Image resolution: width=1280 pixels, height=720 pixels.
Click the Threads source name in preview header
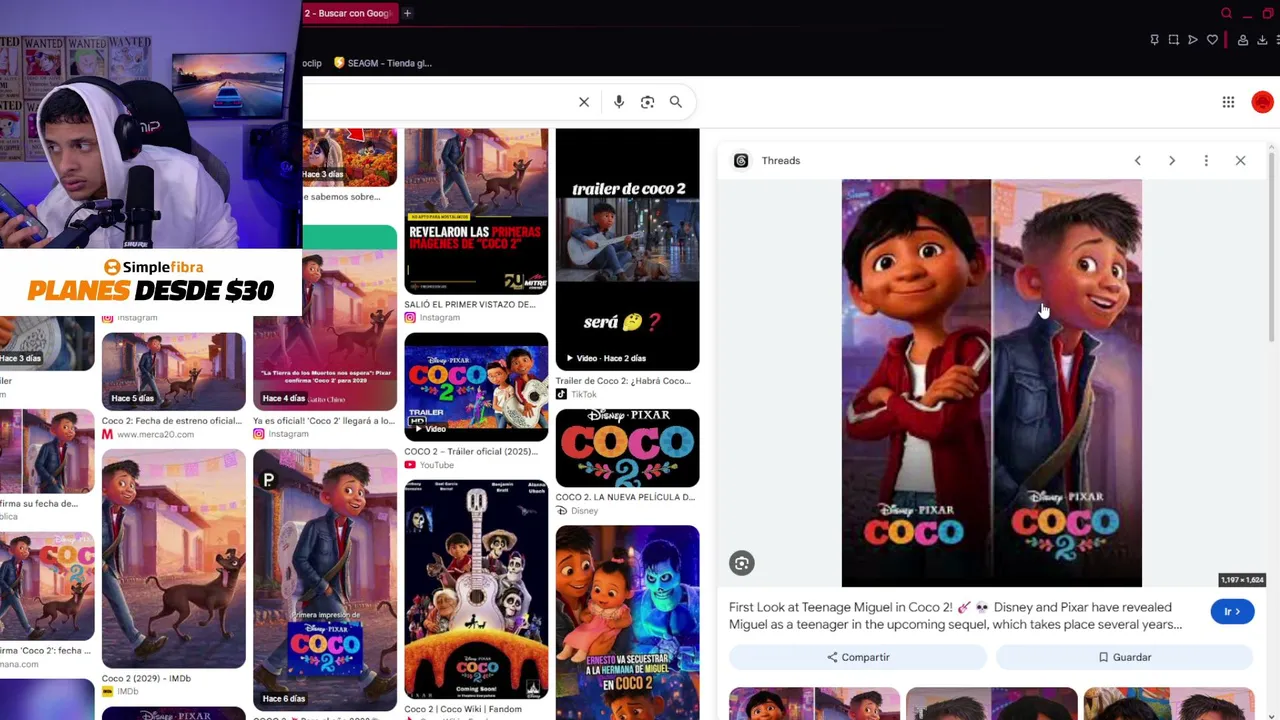point(781,161)
